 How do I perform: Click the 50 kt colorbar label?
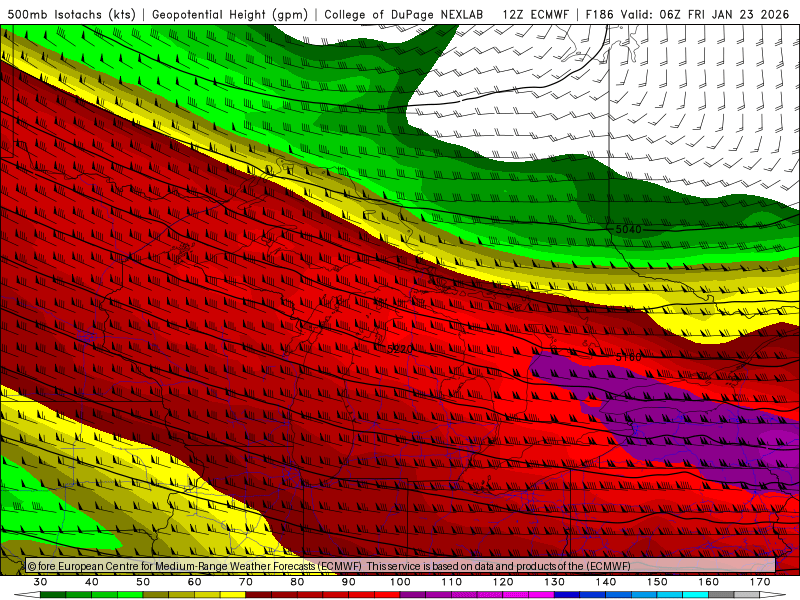tap(143, 582)
